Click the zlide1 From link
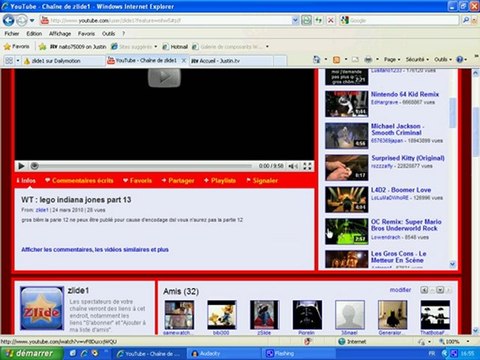The width and height of the screenshot is (480, 360). (42, 210)
